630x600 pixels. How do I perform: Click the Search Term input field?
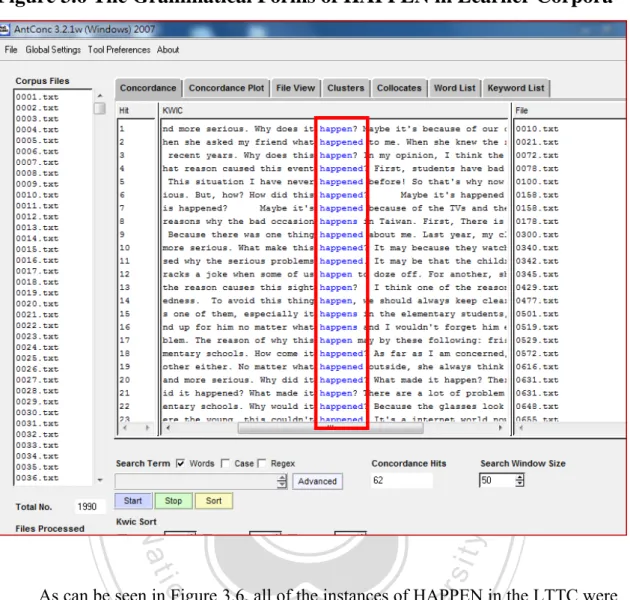(x=196, y=481)
